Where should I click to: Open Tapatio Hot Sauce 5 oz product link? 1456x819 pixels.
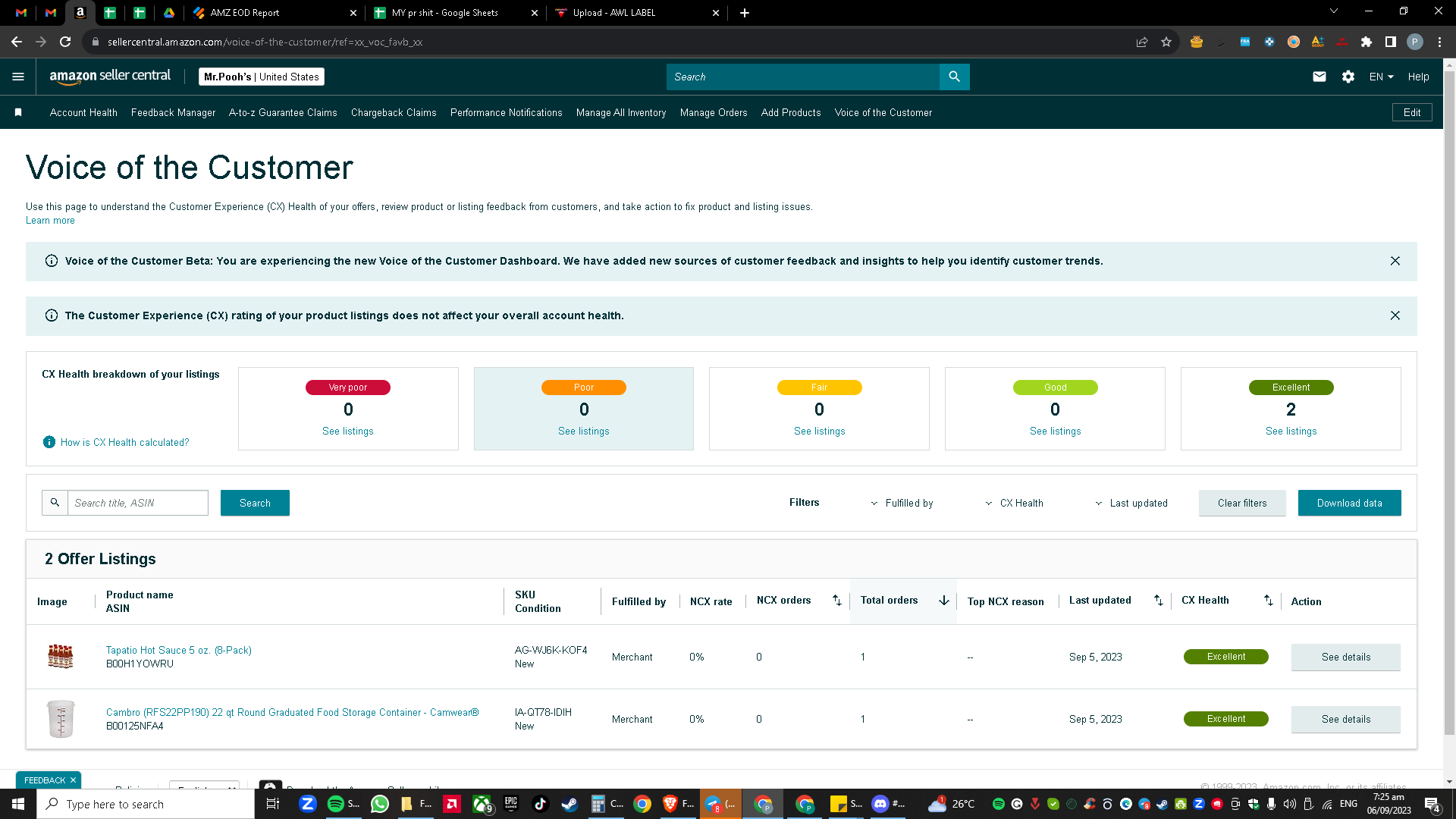[179, 650]
